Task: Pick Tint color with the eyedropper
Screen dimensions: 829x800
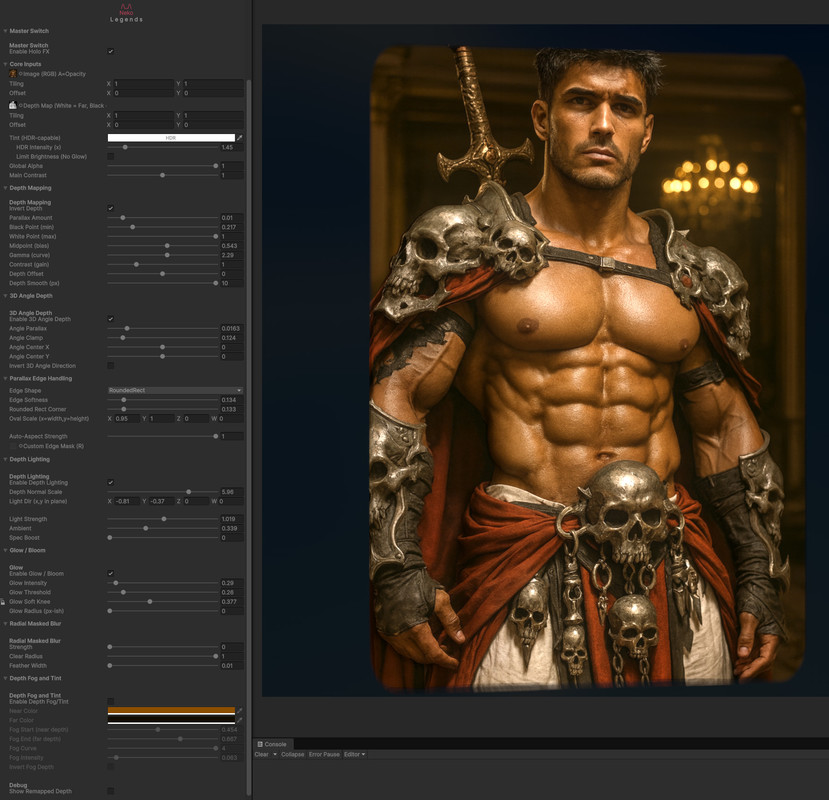Action: point(240,137)
